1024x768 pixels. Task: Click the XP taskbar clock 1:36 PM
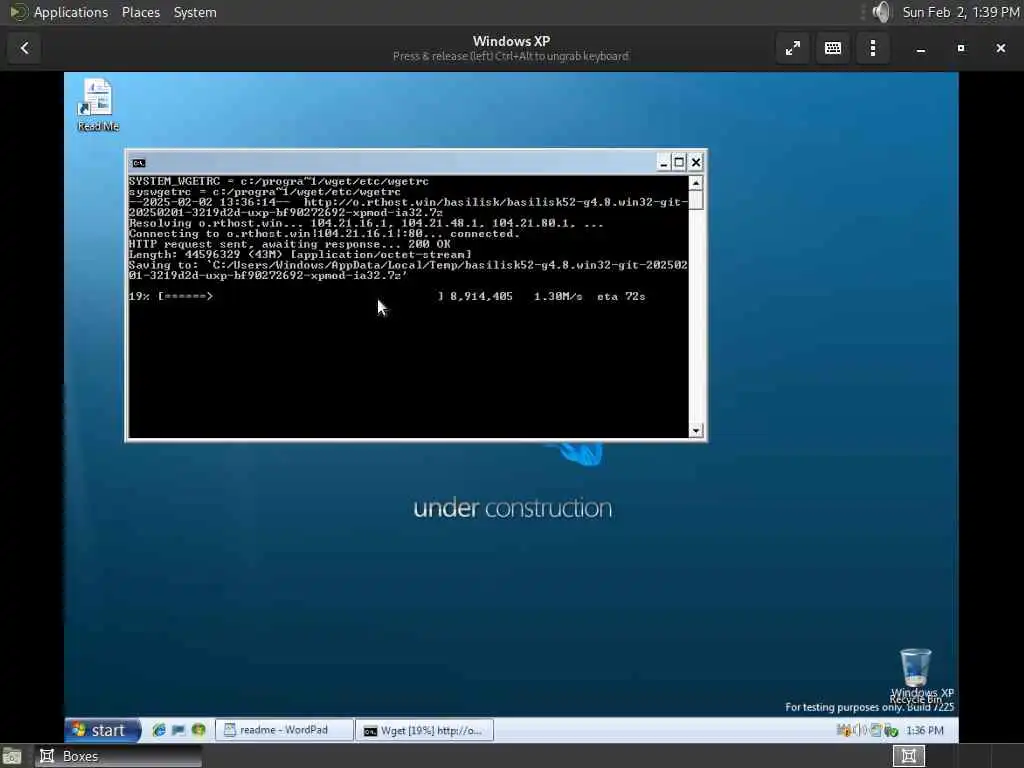pyautogui.click(x=925, y=730)
